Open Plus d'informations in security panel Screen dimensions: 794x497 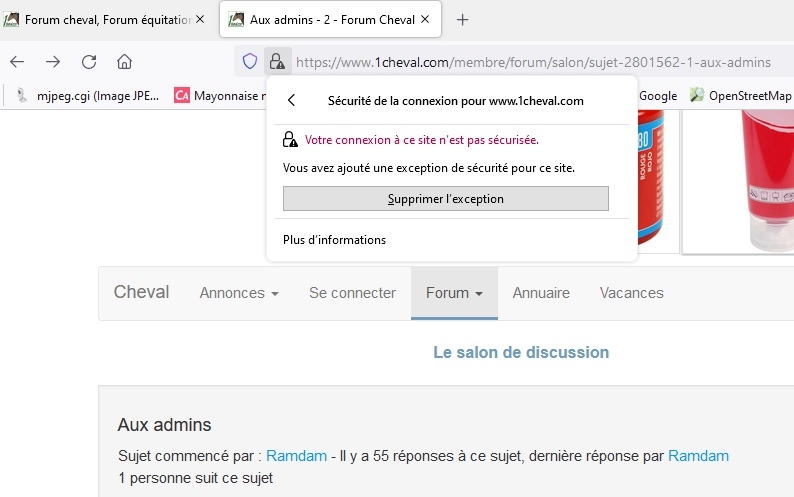pos(334,240)
